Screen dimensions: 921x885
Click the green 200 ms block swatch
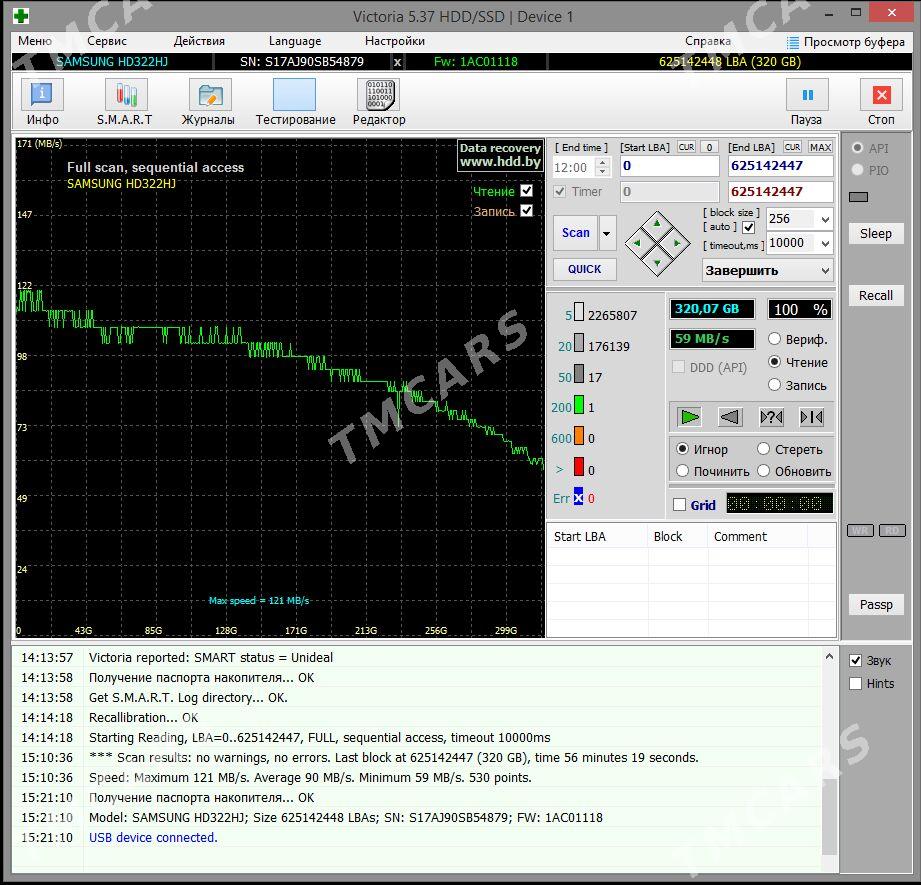(x=579, y=405)
